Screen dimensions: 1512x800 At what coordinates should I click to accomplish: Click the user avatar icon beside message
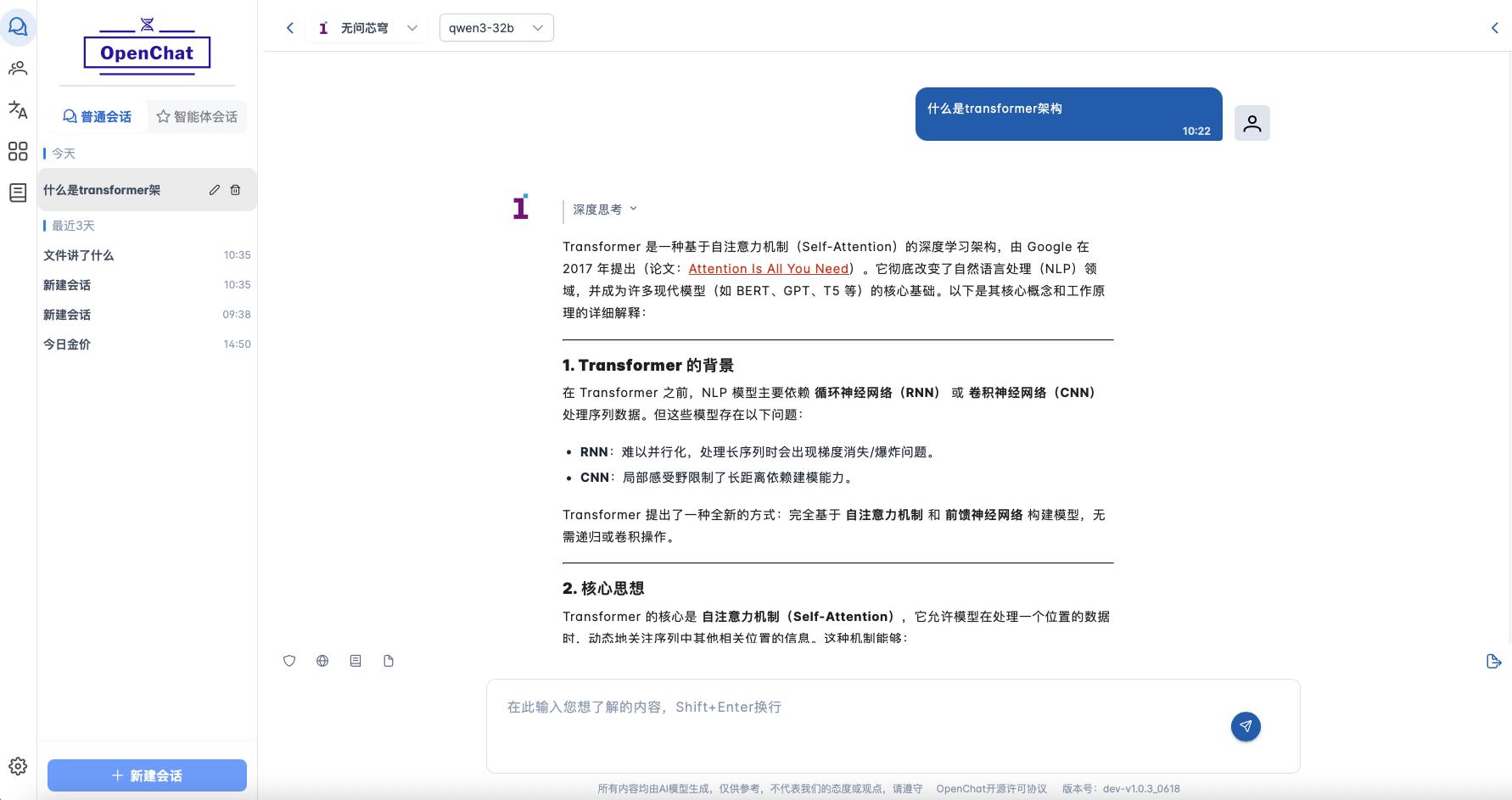[1252, 123]
